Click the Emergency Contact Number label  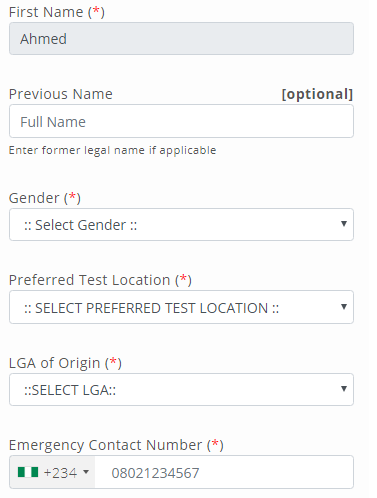point(116,445)
